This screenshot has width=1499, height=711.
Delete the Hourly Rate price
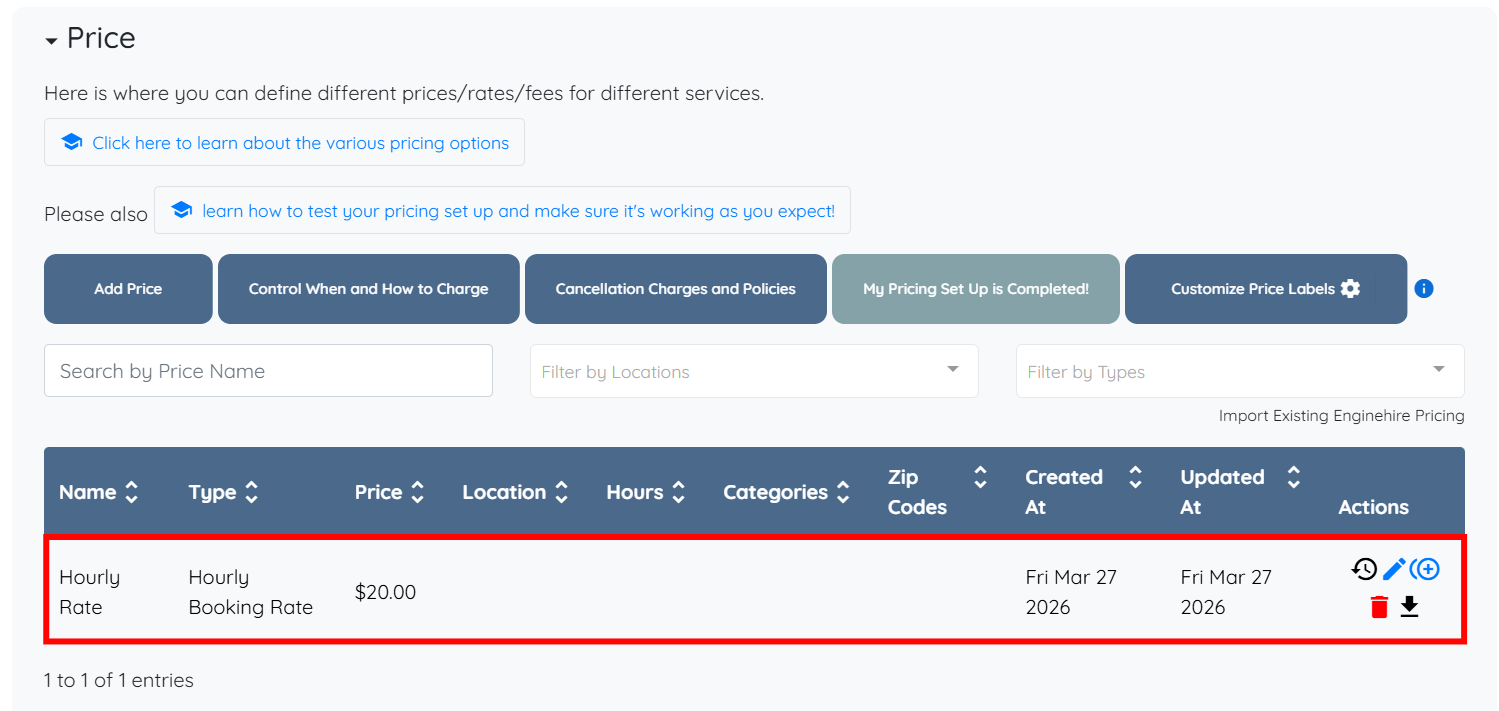tap(1379, 607)
